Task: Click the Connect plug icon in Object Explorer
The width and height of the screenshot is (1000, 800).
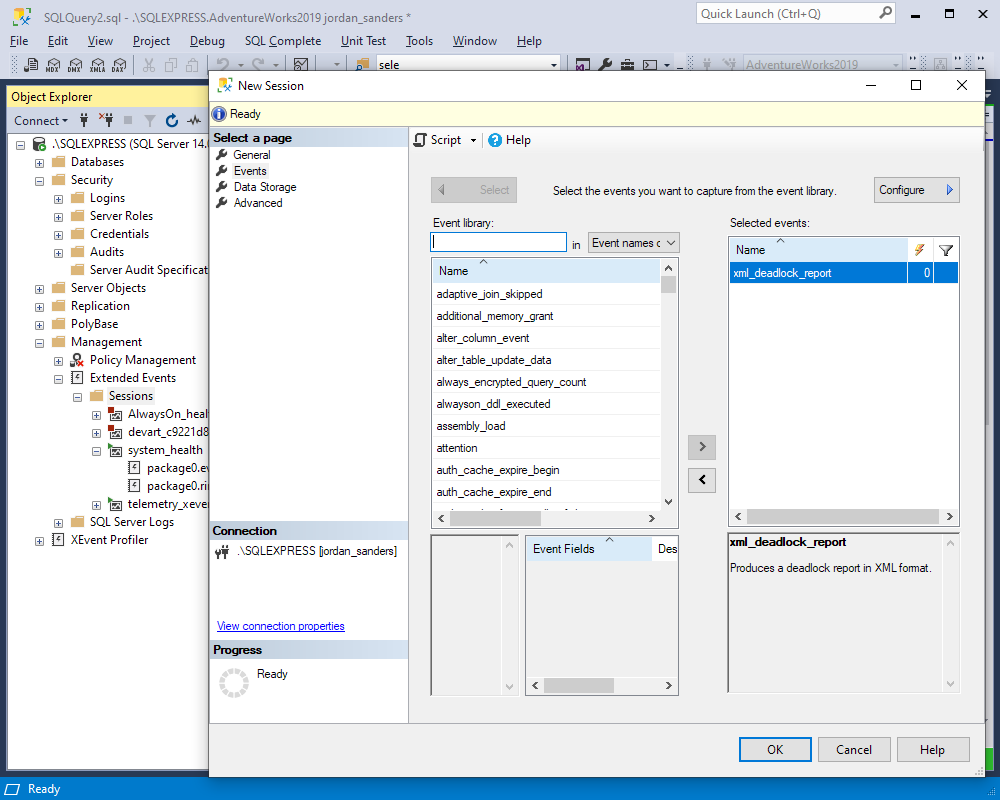Action: [84, 120]
